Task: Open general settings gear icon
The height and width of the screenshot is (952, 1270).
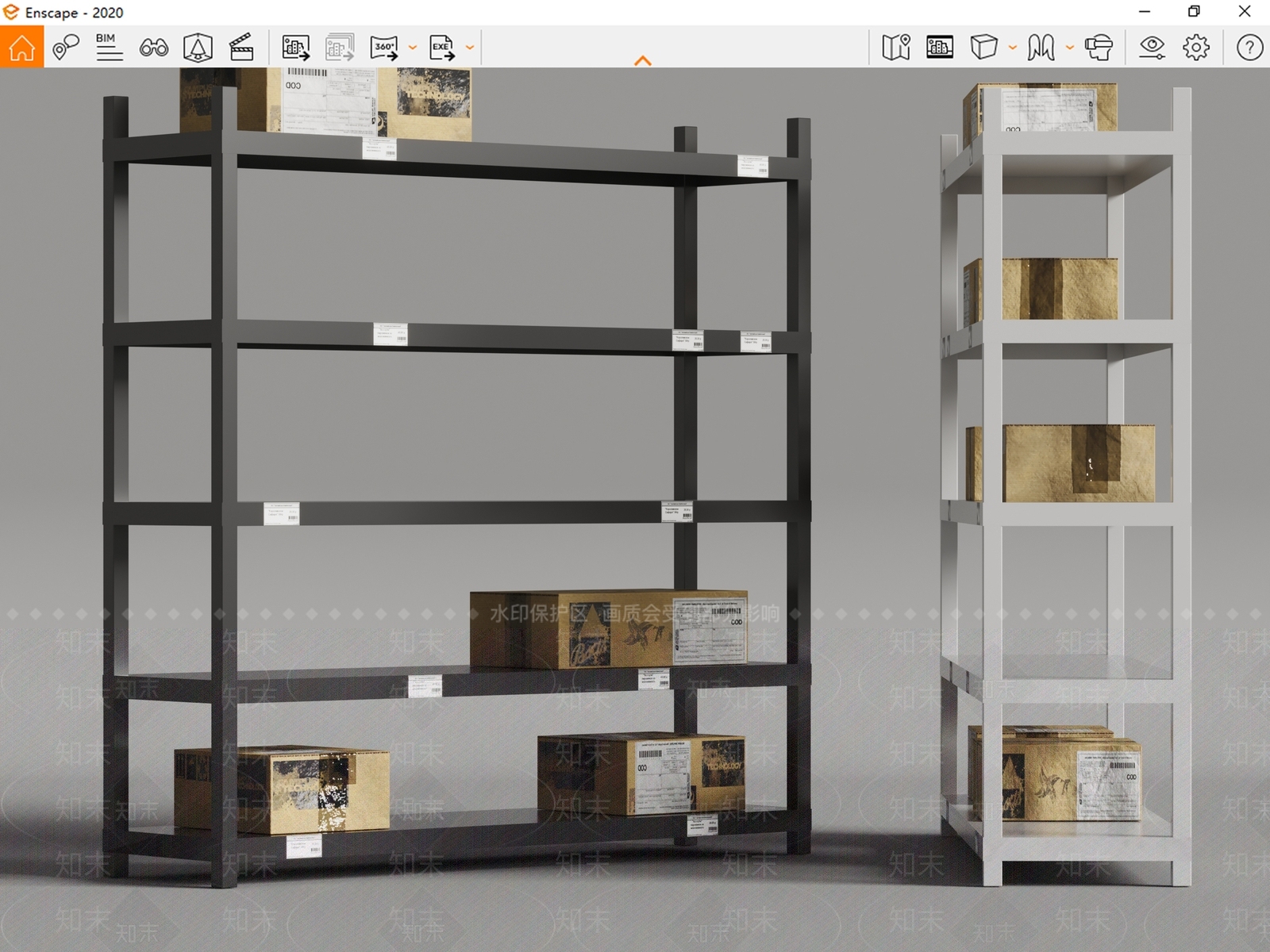Action: tap(1196, 48)
